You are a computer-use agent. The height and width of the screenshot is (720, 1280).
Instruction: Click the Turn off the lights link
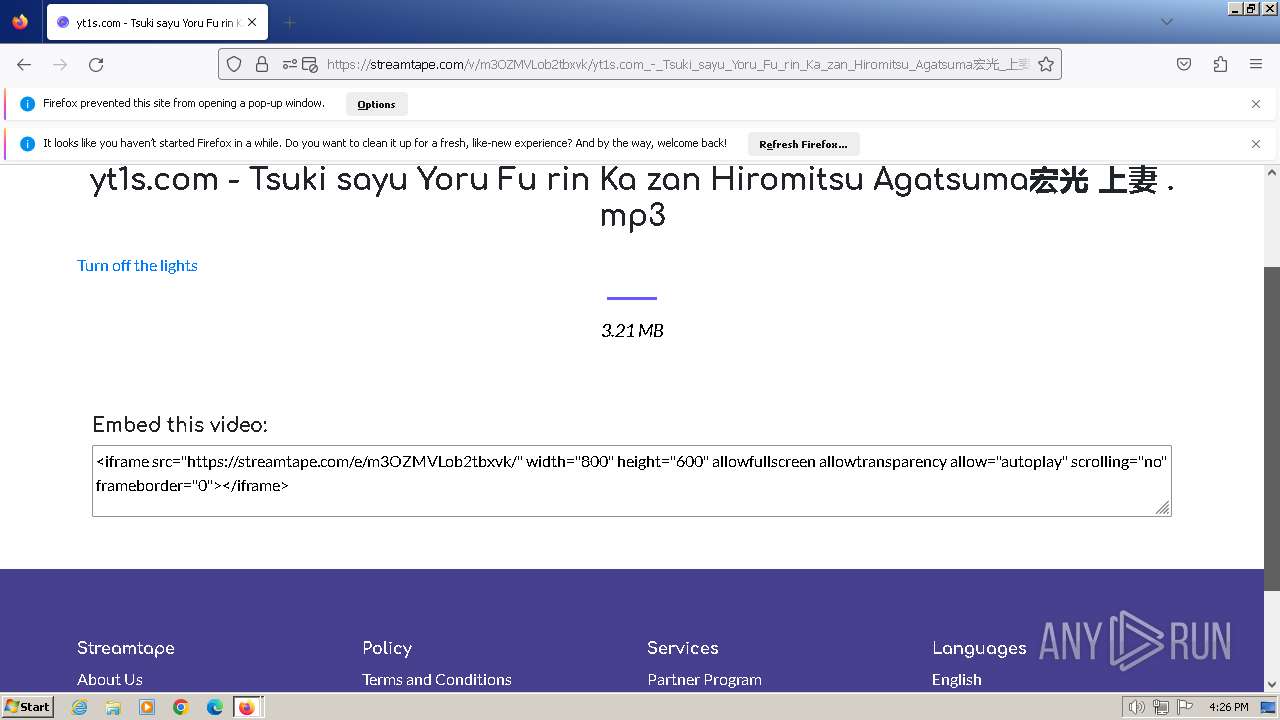coord(137,265)
